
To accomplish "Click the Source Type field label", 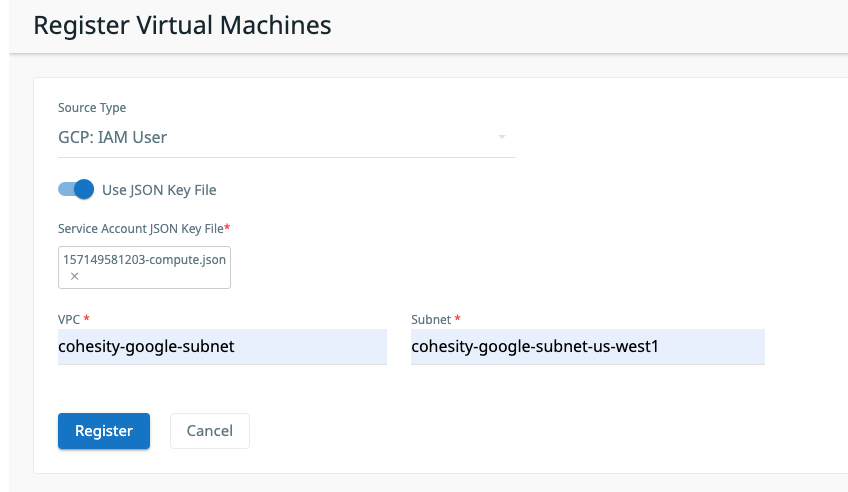I will coord(92,108).
